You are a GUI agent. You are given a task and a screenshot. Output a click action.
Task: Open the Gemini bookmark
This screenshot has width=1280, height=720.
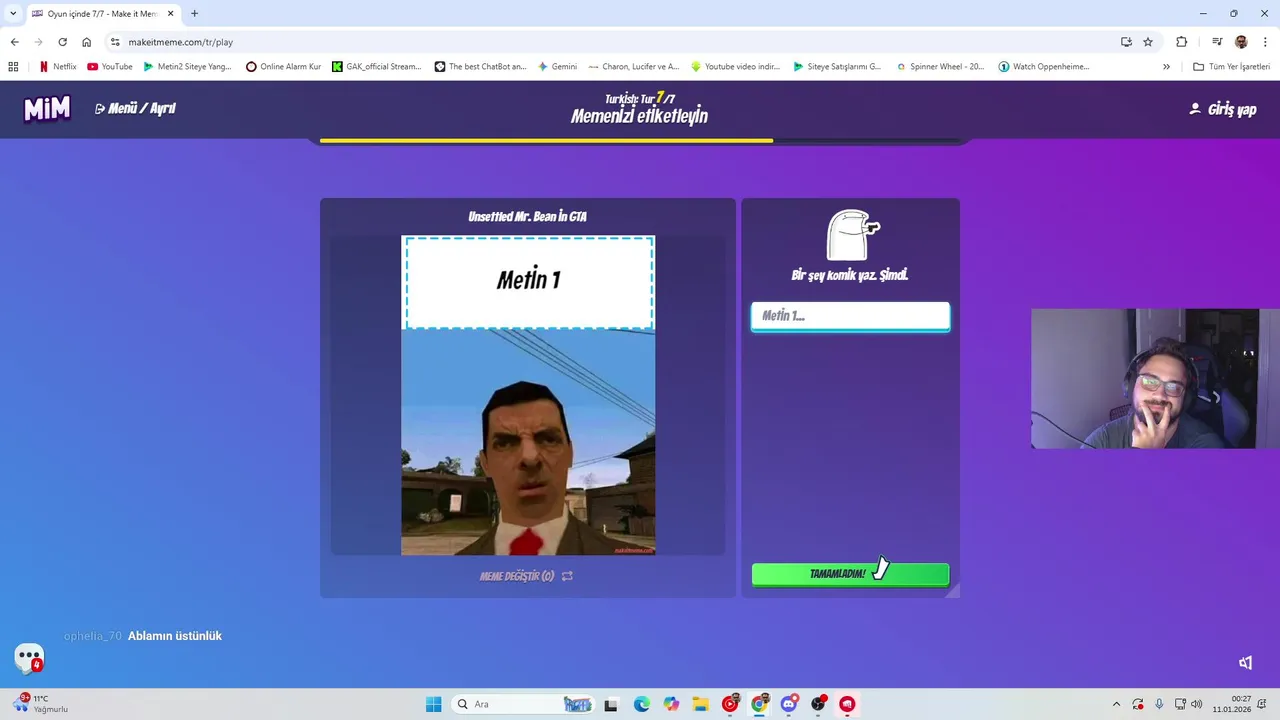557,67
